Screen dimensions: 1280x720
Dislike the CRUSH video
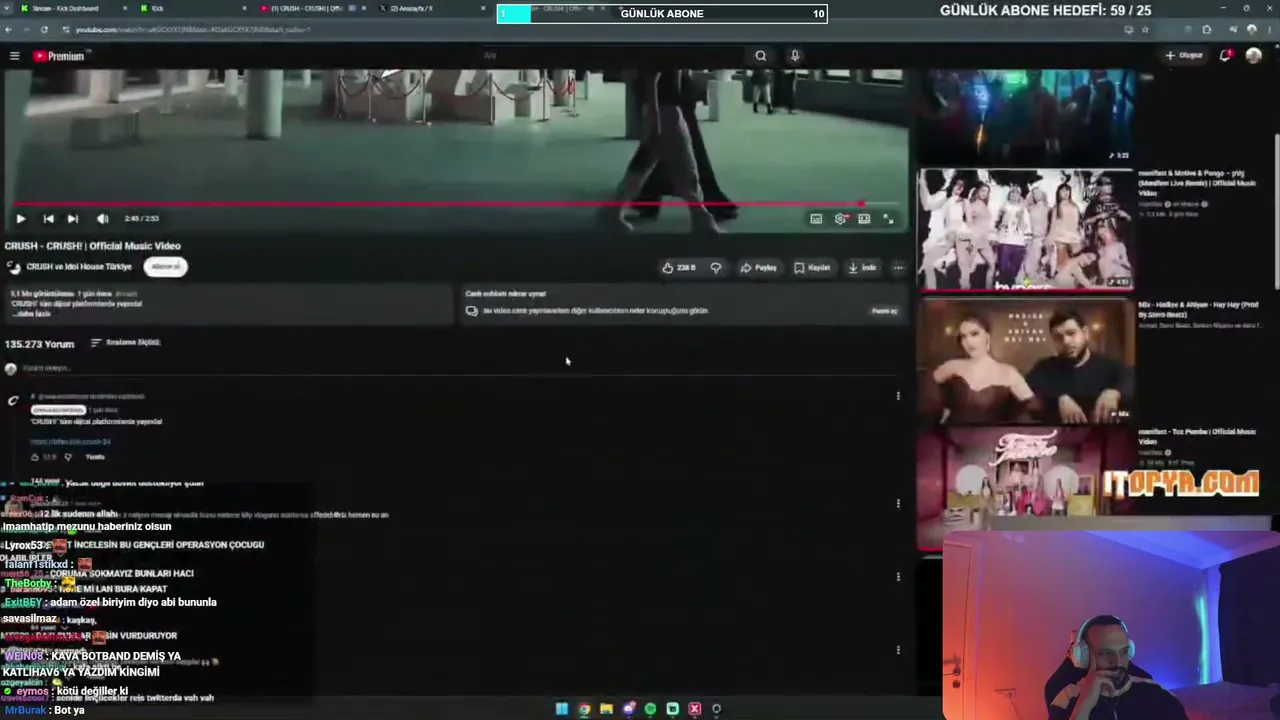coord(715,267)
